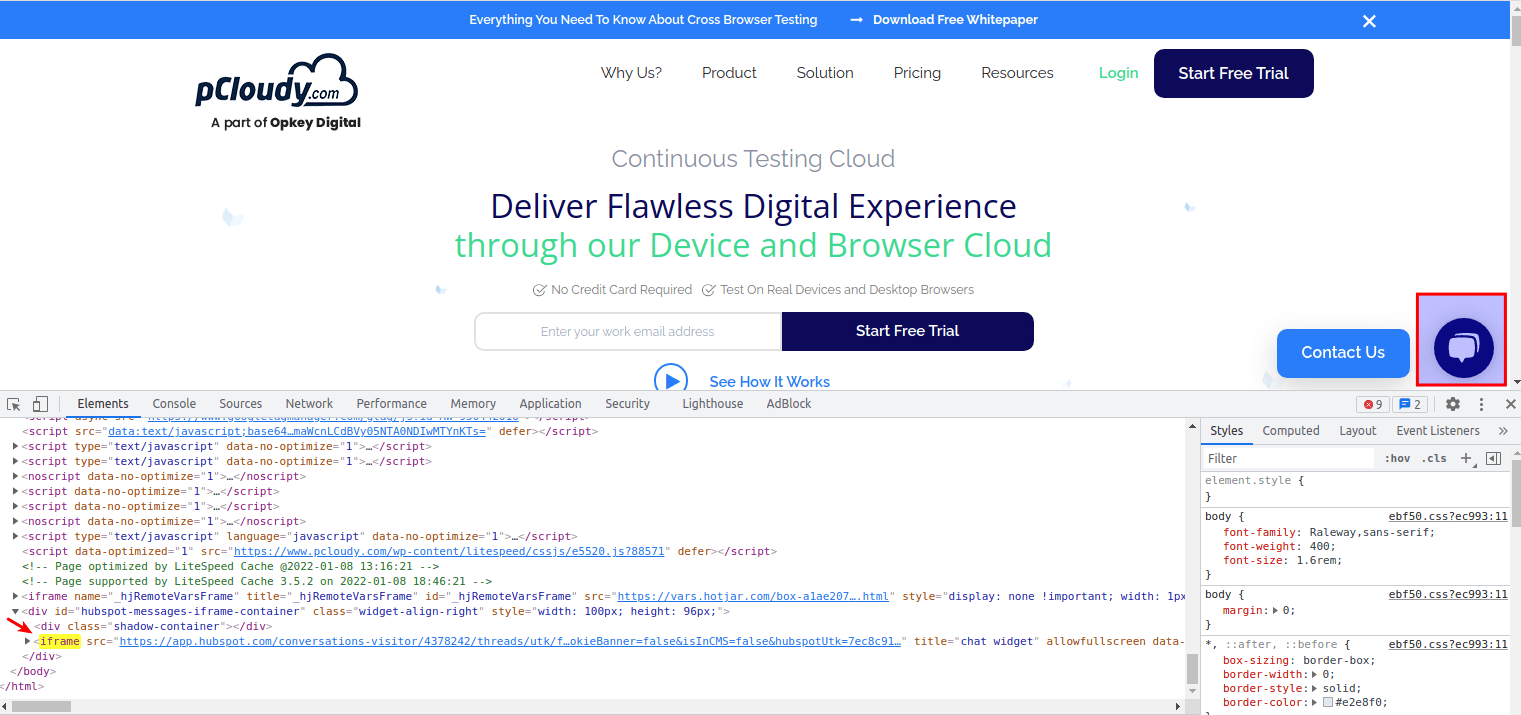Screen dimensions: 1521x715
Task: Click the new style rule plus icon
Action: pyautogui.click(x=1466, y=458)
